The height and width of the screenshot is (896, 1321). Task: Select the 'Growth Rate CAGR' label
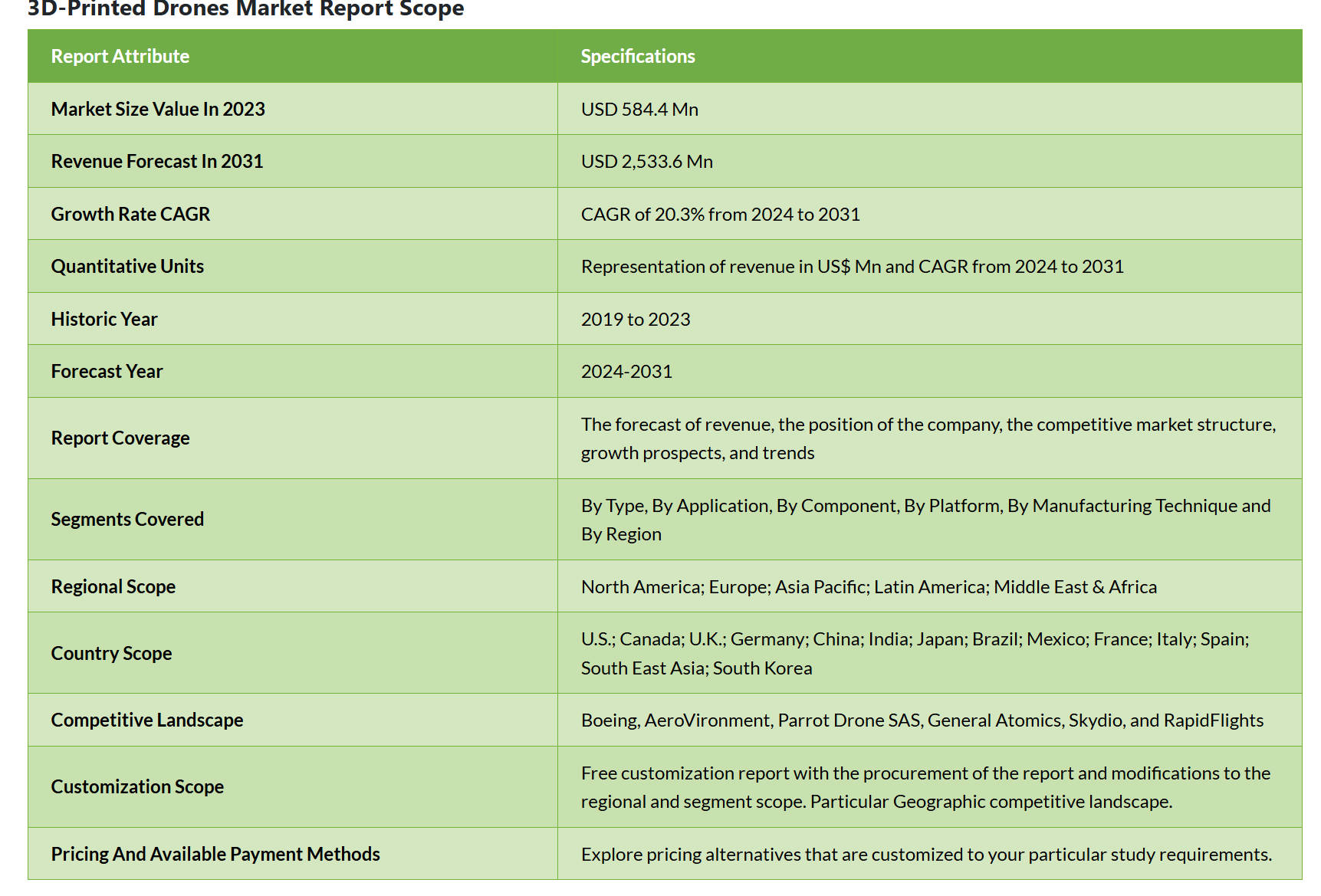130,215
